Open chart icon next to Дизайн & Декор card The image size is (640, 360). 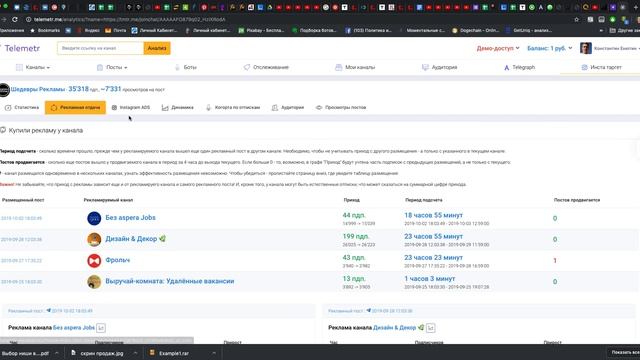point(431,328)
